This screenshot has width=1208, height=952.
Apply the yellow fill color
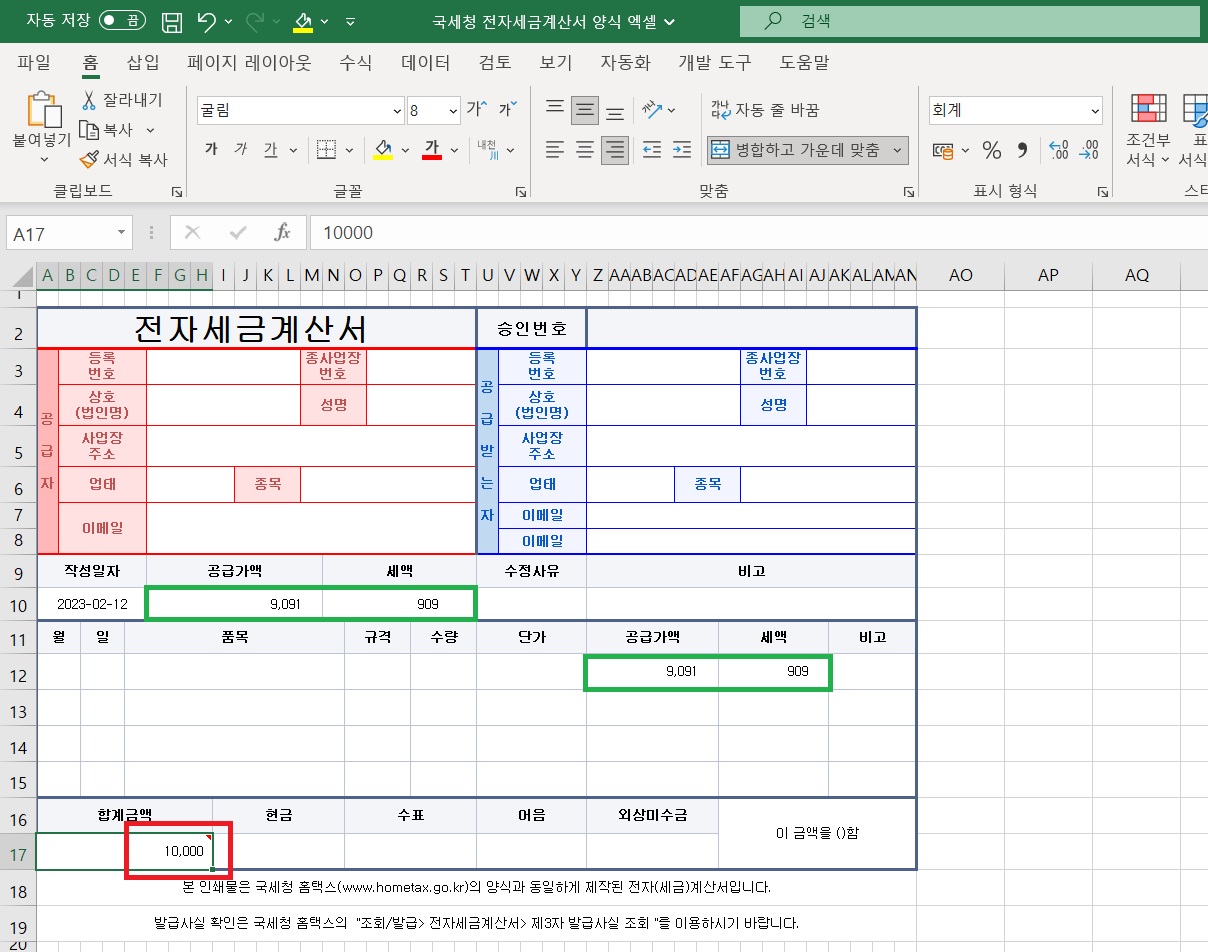(383, 149)
